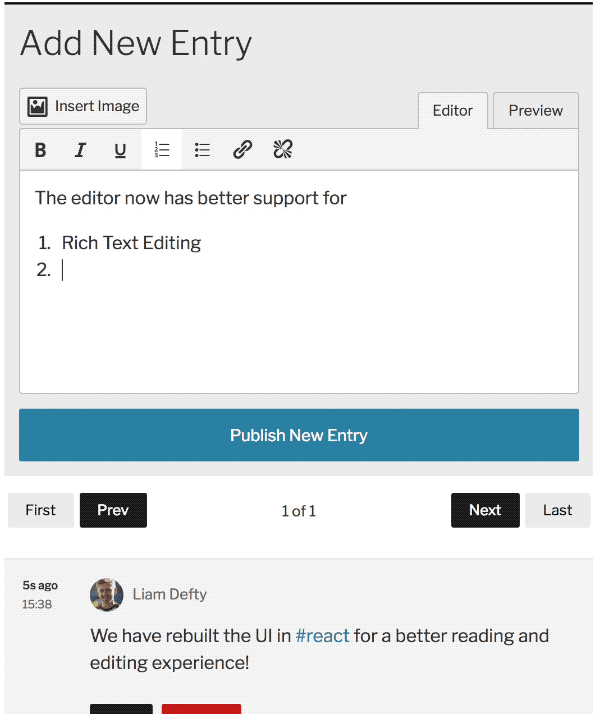The height and width of the screenshot is (714, 600).
Task: Open the Liam Defty author name
Action: [169, 594]
